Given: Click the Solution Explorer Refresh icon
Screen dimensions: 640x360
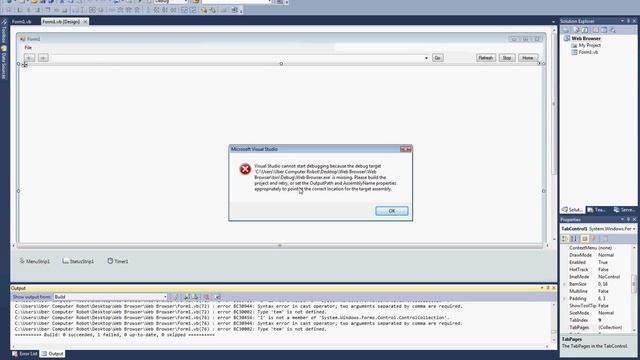Looking at the screenshot, I should tap(585, 30).
